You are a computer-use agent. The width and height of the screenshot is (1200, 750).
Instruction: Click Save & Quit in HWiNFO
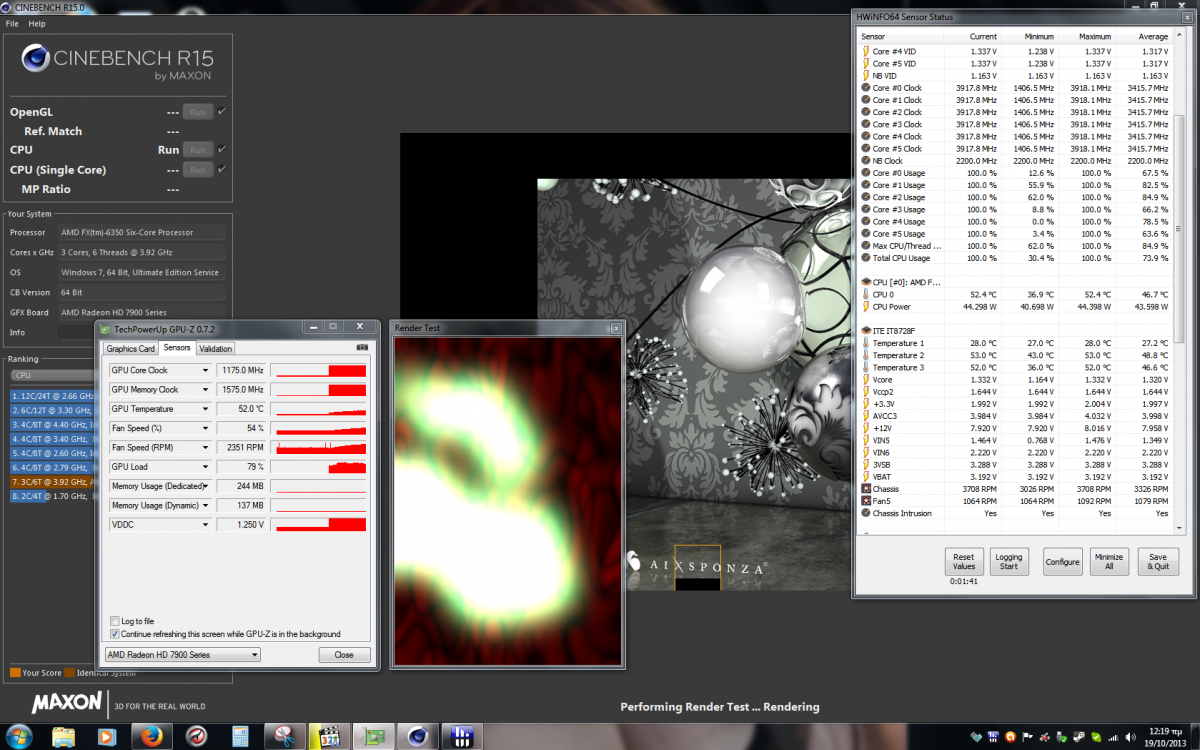point(1158,561)
